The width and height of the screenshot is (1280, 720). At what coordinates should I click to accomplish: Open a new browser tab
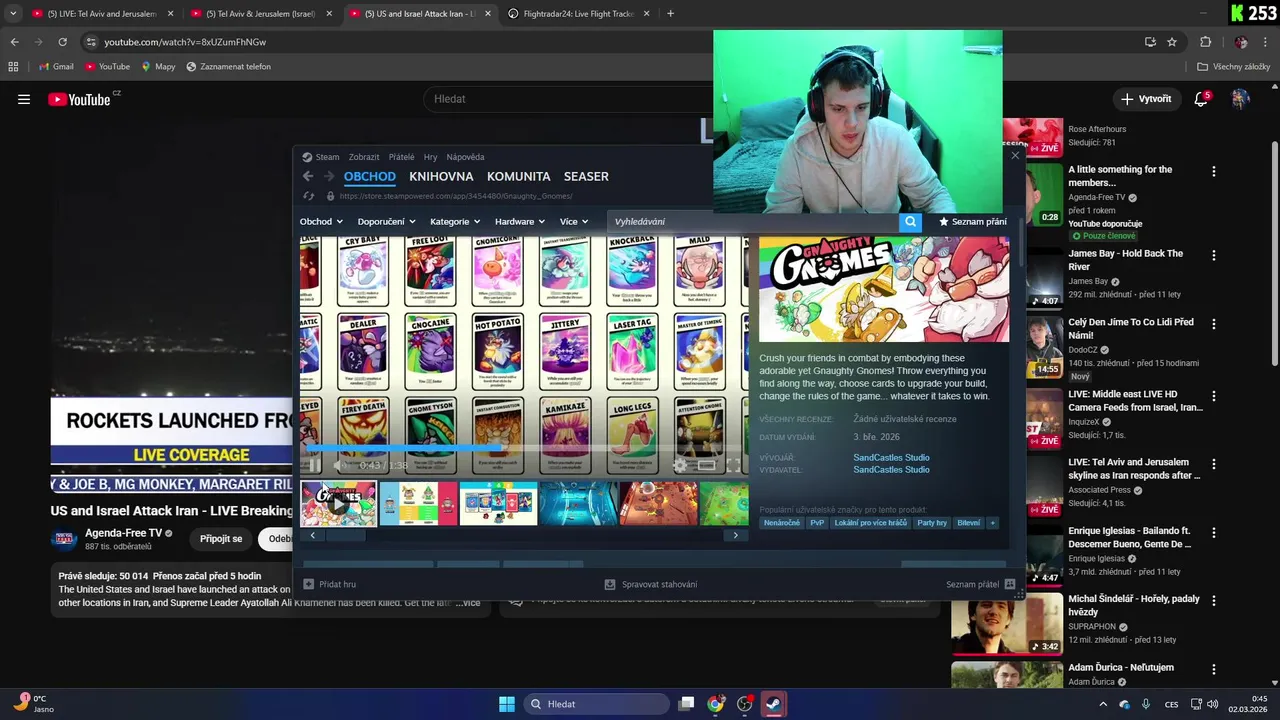[670, 14]
